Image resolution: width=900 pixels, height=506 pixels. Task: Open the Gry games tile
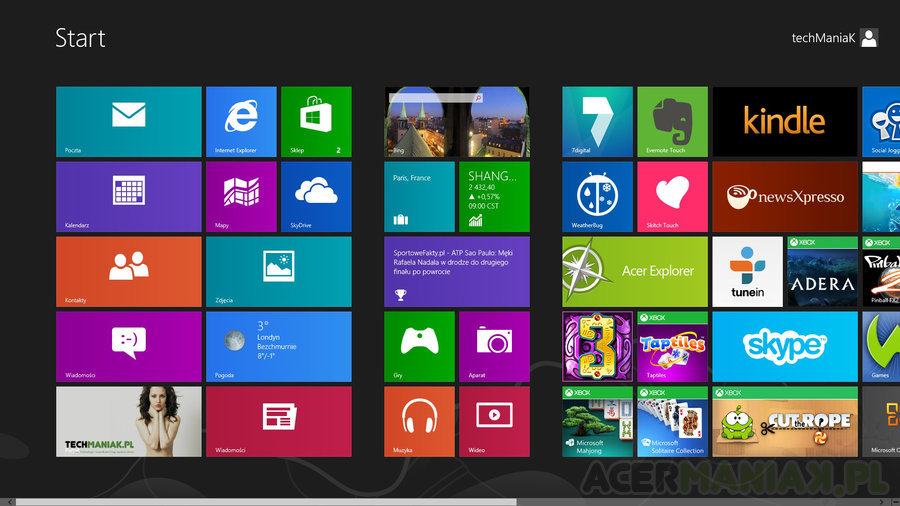[420, 347]
